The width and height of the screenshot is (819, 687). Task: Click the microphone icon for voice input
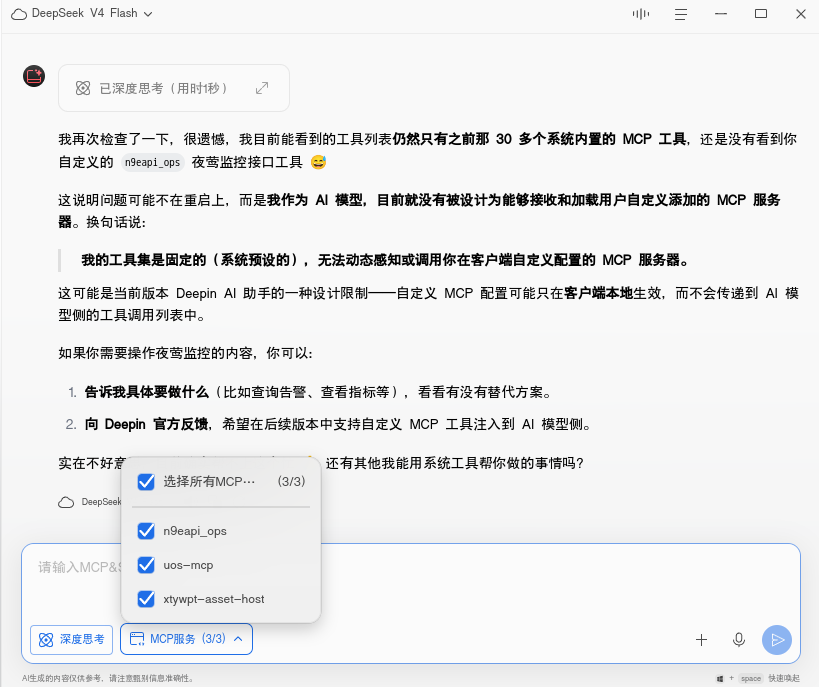[739, 639]
